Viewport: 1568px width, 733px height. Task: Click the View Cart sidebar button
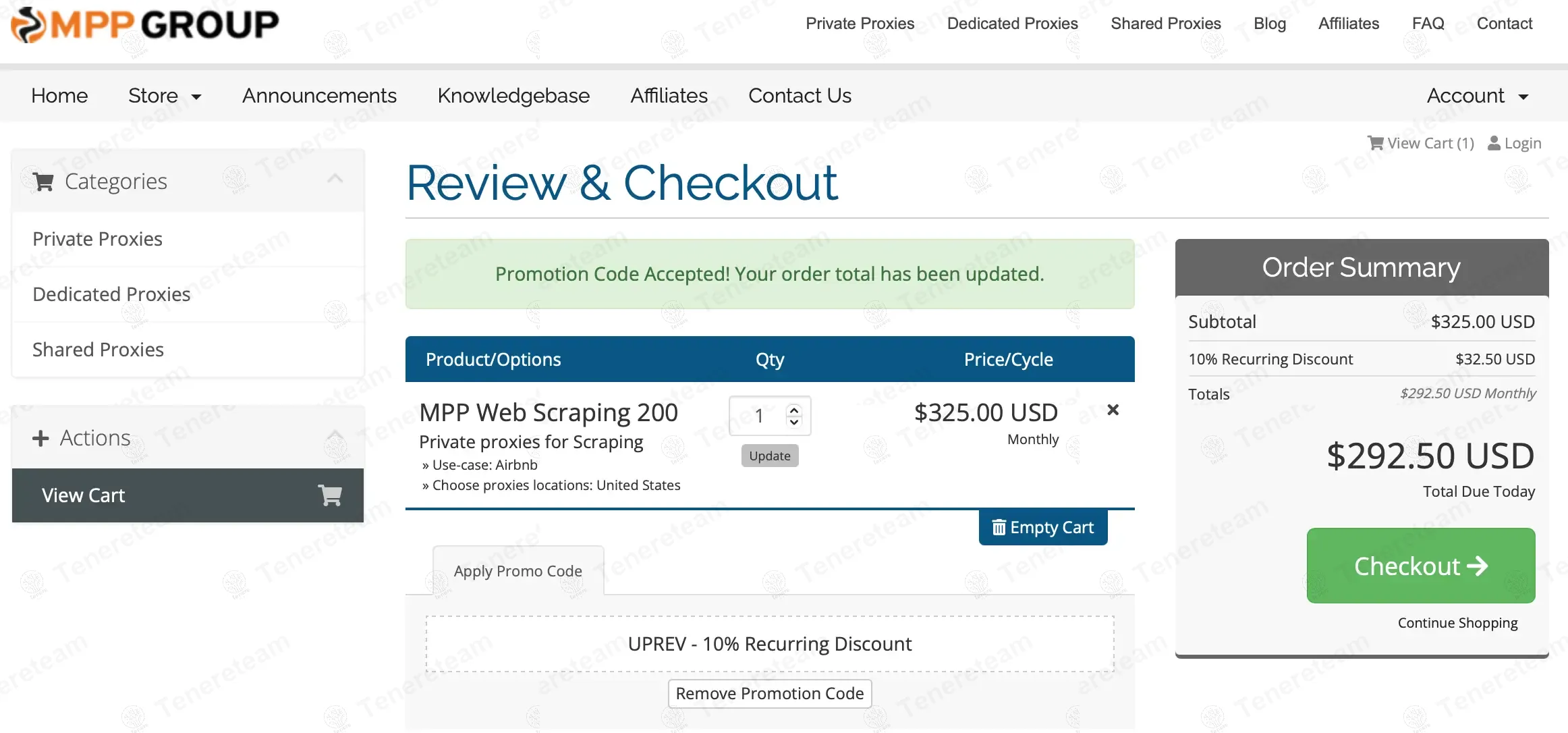[x=188, y=495]
